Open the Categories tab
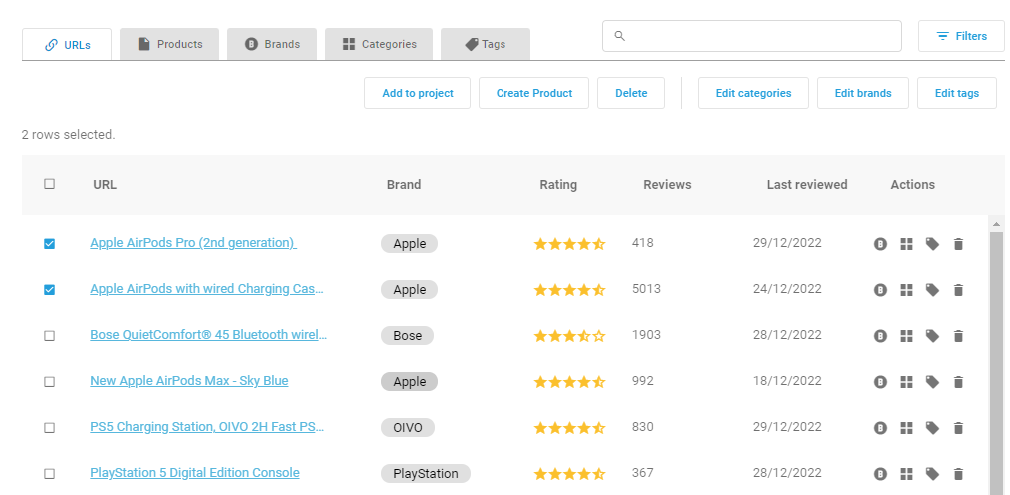 click(x=379, y=44)
